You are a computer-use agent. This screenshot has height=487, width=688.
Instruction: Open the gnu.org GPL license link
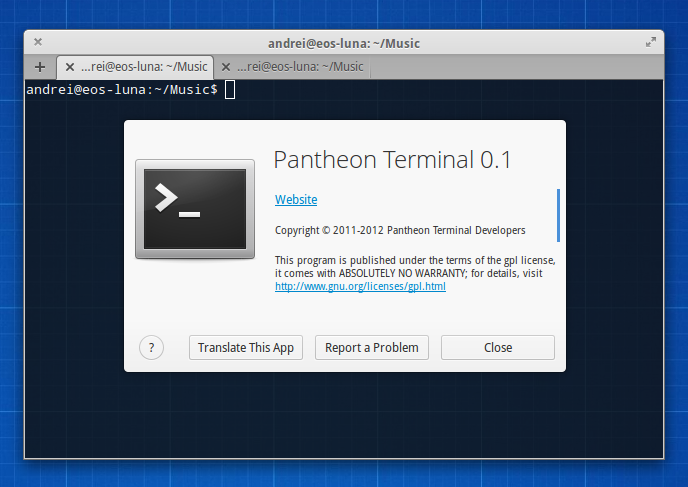pyautogui.click(x=360, y=286)
